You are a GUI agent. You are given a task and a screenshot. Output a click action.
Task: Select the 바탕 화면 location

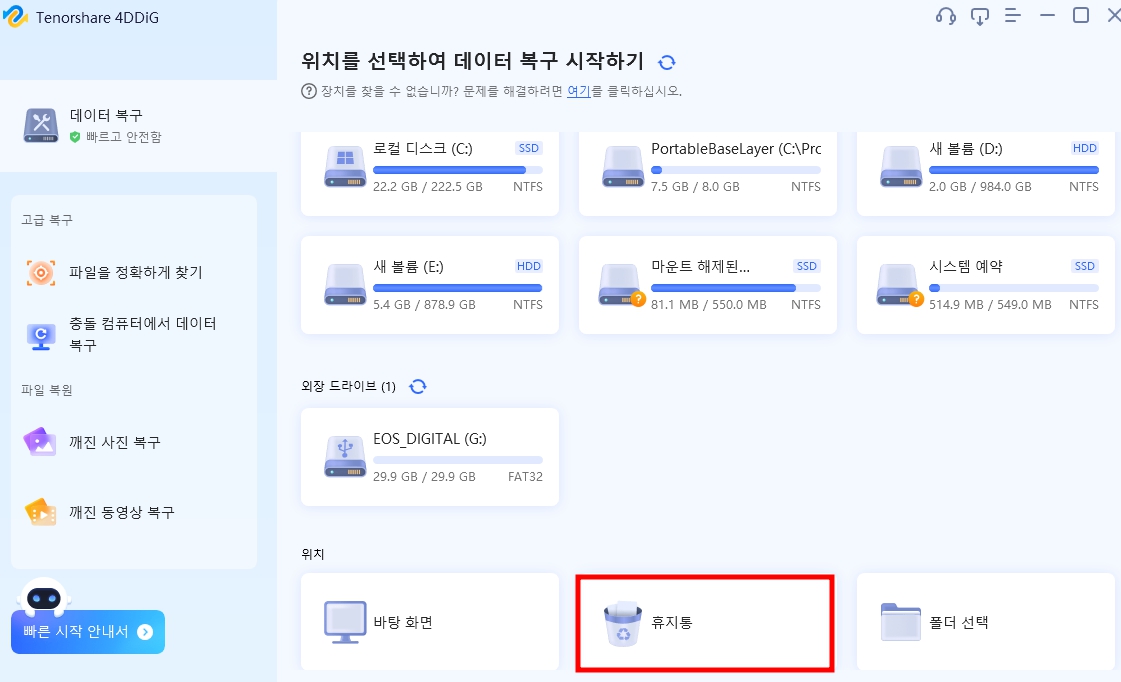(x=430, y=622)
